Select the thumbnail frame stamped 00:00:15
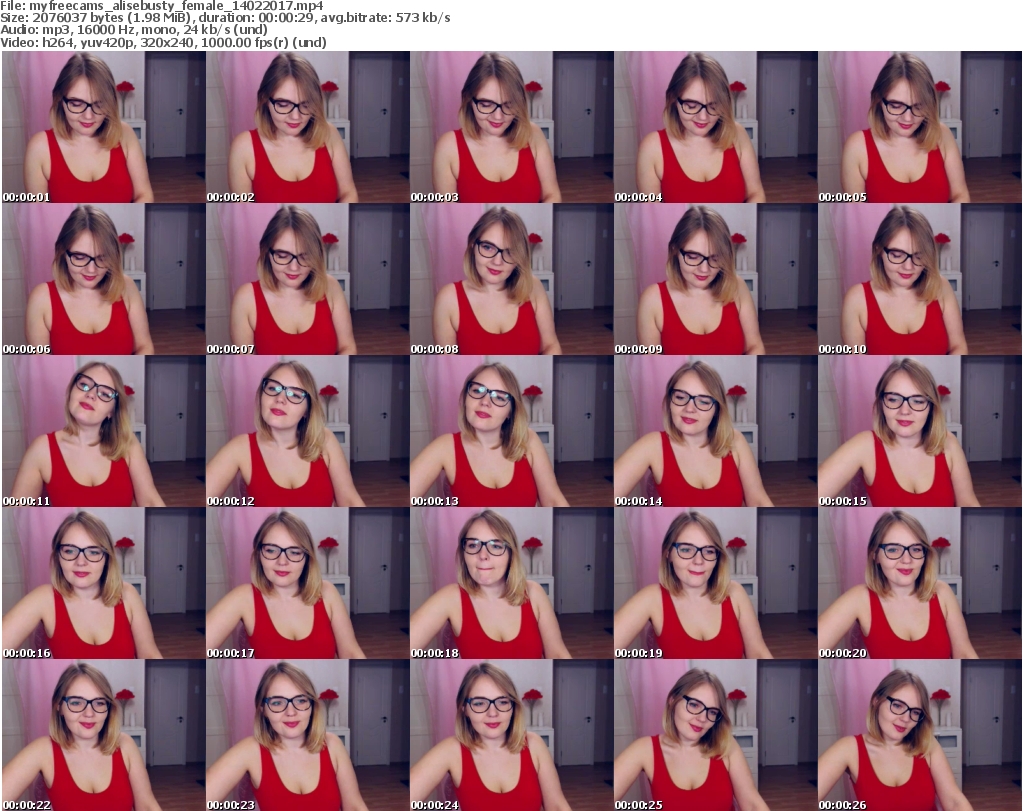 (920, 431)
